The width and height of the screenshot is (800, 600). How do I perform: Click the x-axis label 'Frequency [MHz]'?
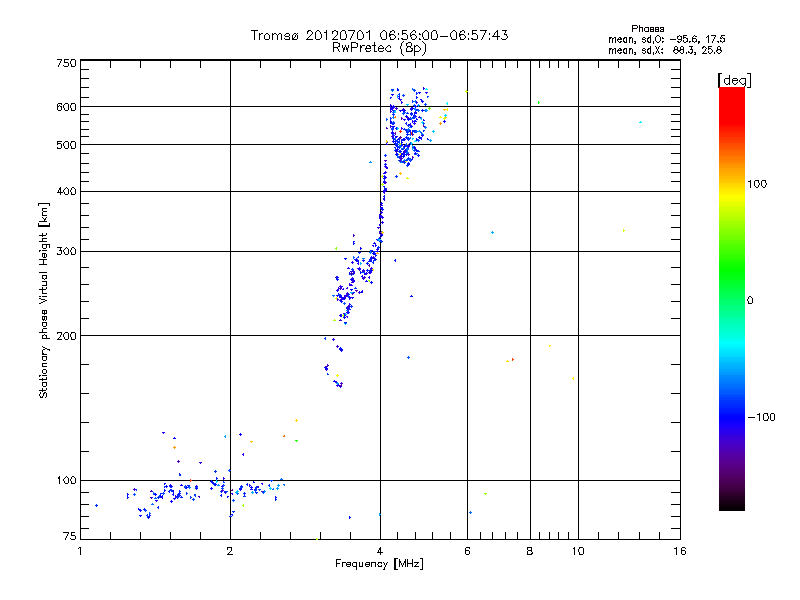point(379,564)
